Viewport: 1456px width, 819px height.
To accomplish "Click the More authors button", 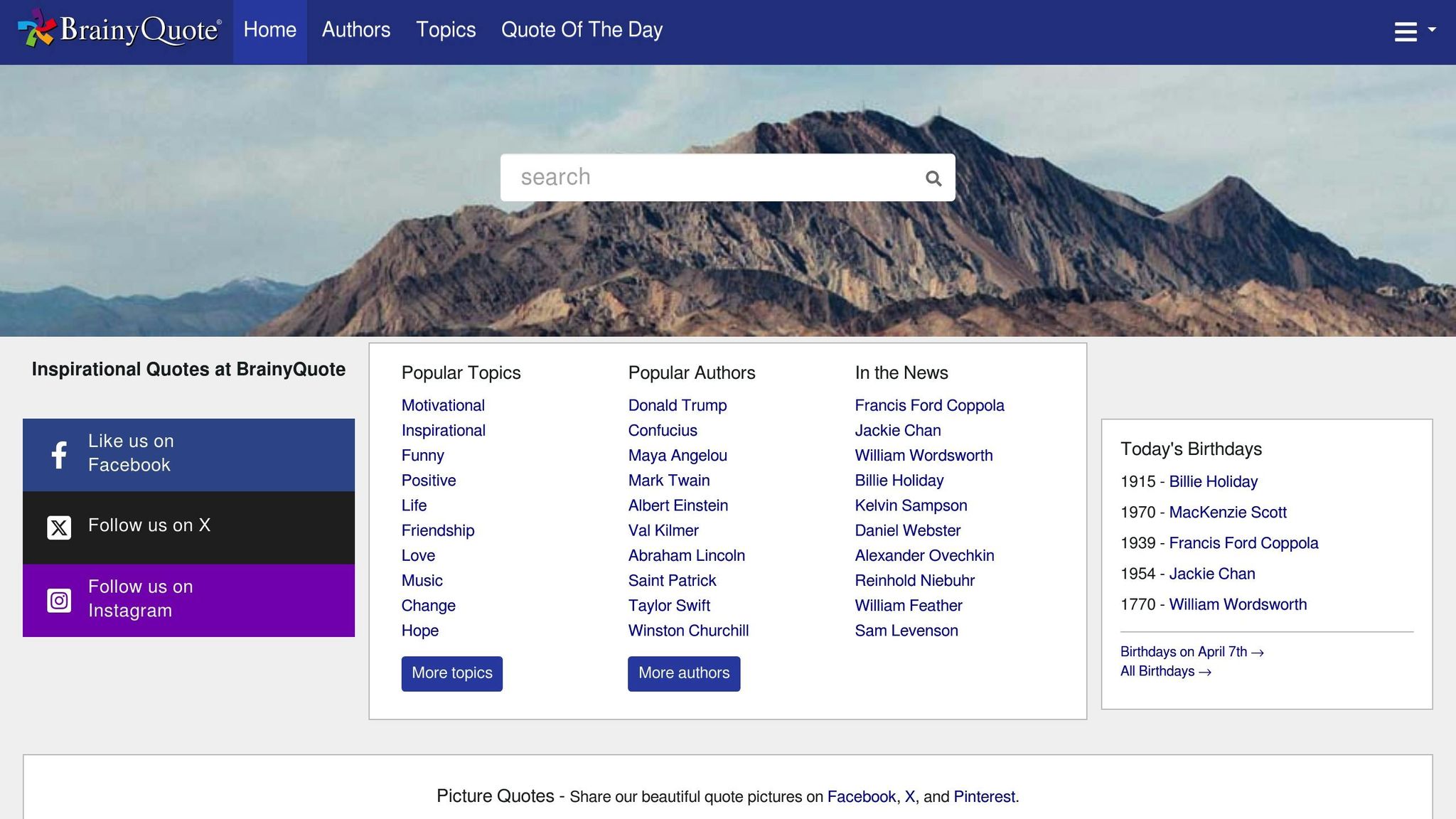I will click(684, 673).
